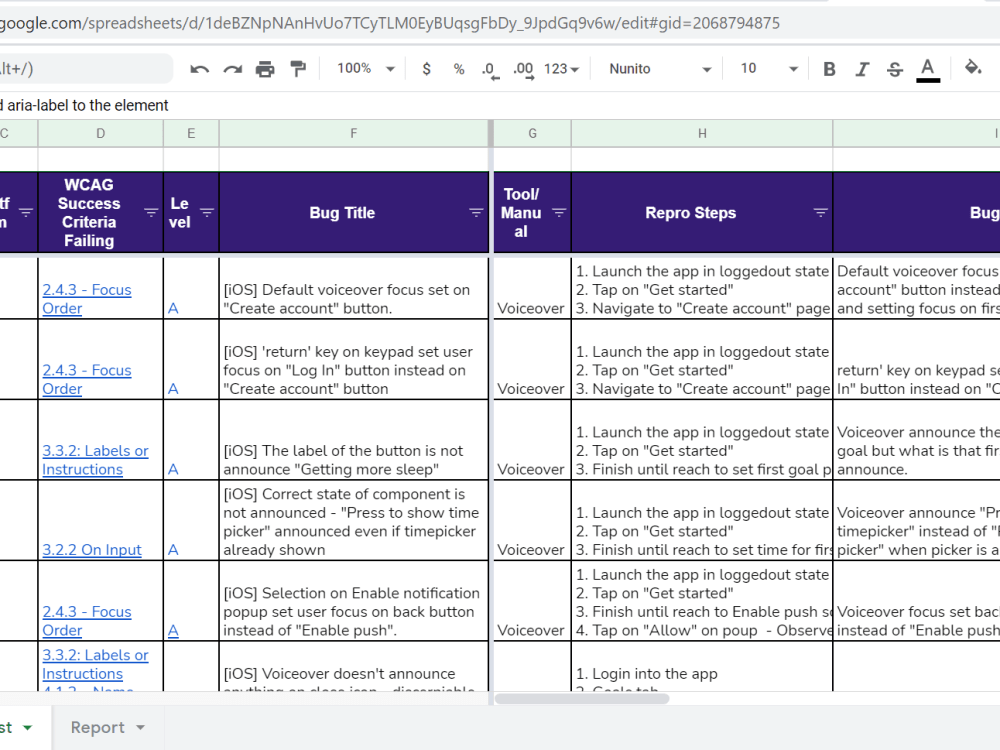Open 2.4.3 Focus Order link in 'return' key row

pos(87,379)
